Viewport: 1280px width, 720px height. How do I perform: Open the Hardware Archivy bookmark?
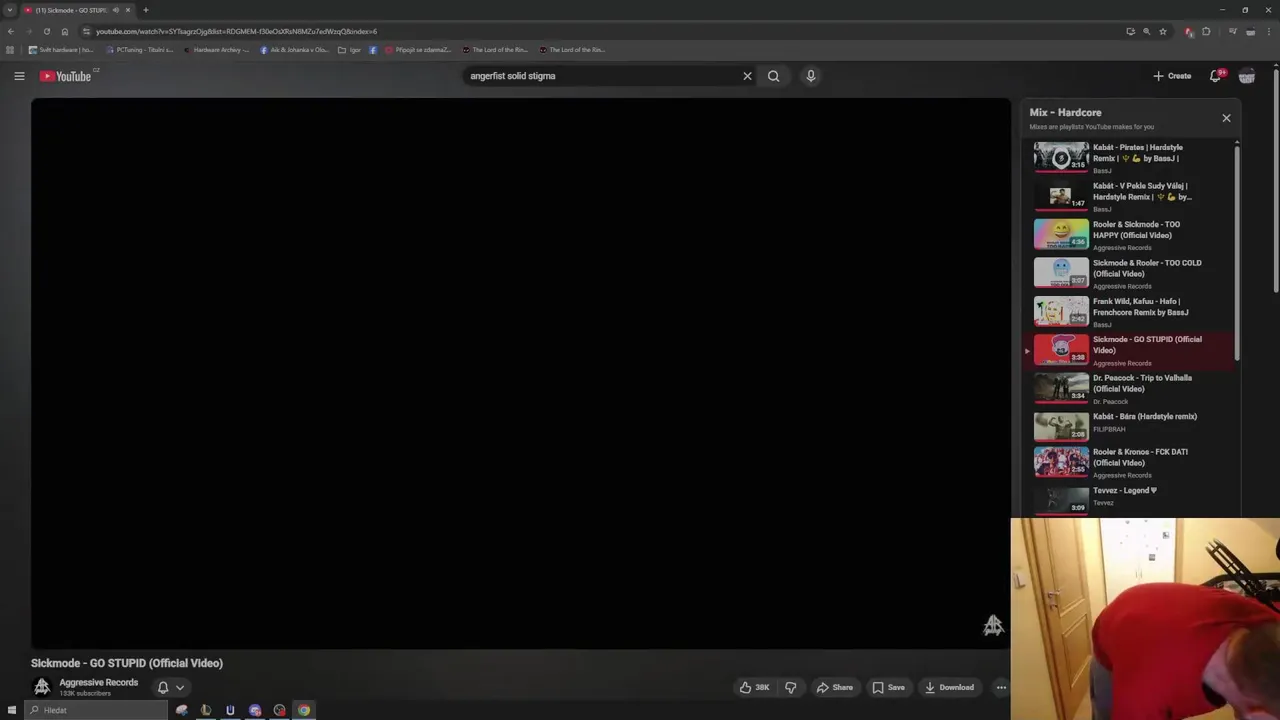coord(217,49)
